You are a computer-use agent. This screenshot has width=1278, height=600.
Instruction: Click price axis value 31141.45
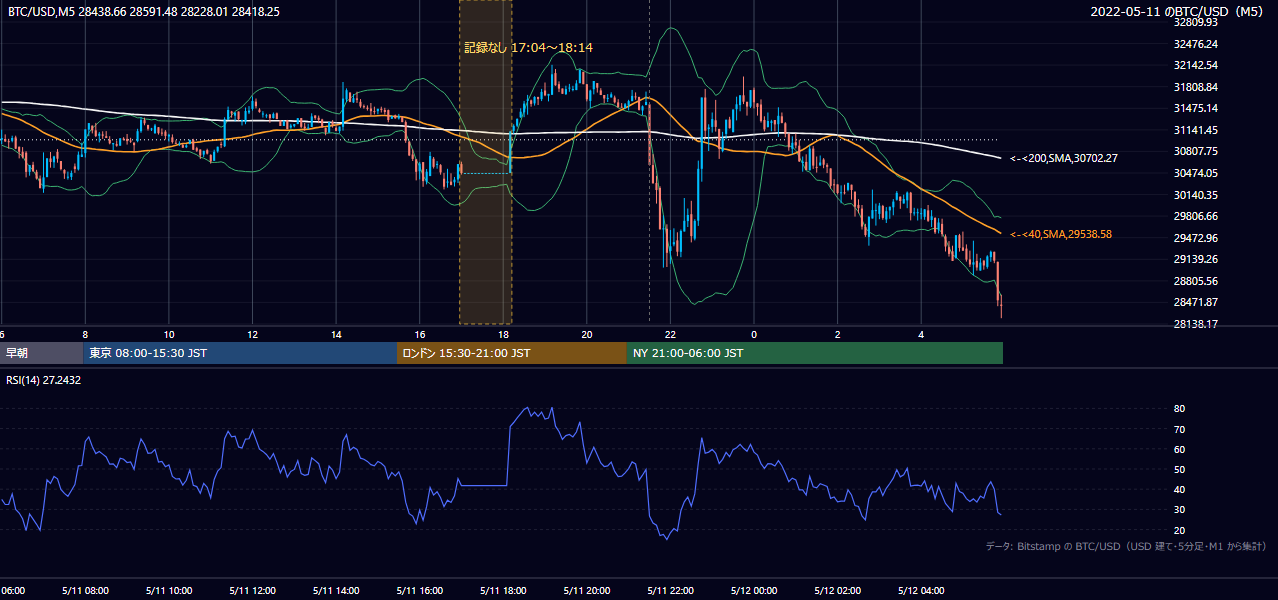click(x=1195, y=130)
